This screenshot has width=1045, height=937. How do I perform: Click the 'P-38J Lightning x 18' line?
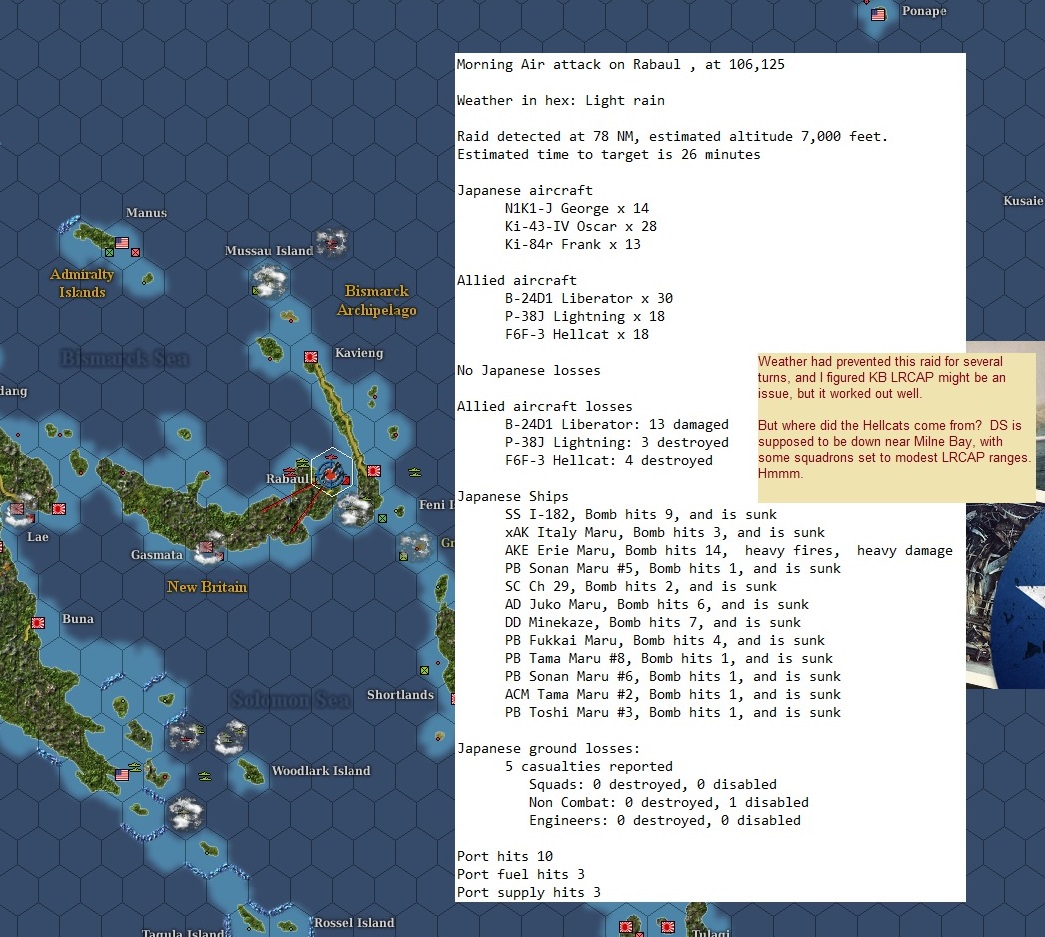[584, 317]
